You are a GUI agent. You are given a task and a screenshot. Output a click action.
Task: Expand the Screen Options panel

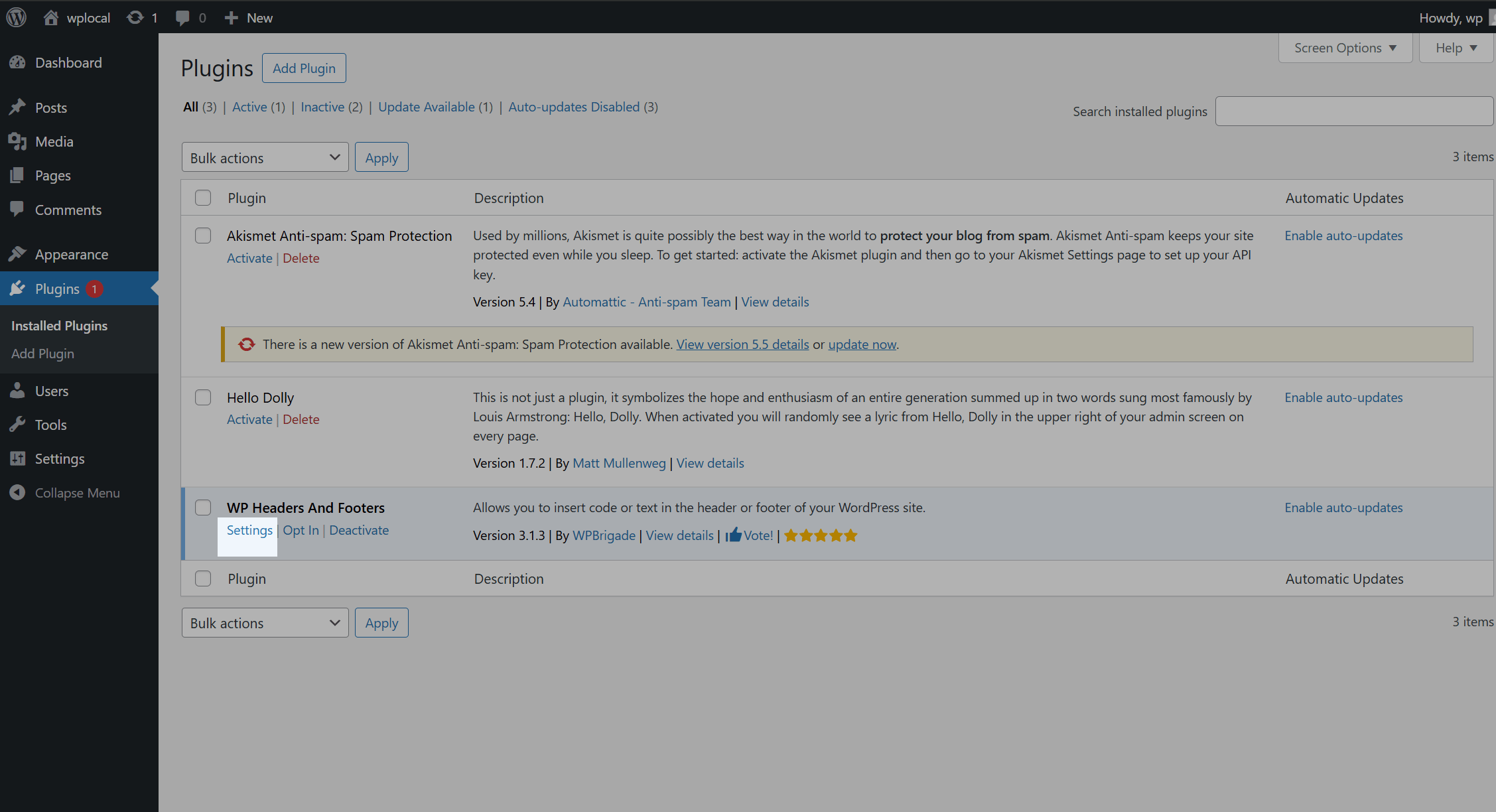click(1345, 48)
